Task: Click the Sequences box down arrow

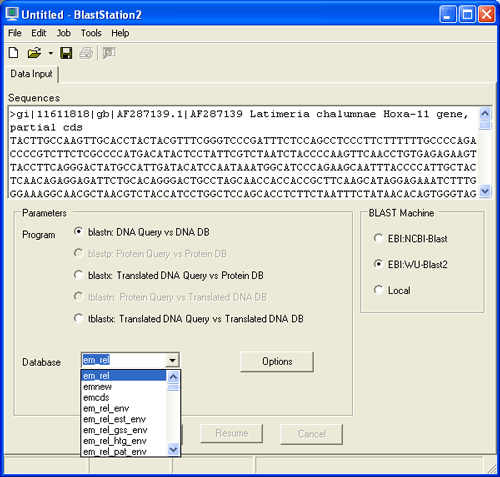Action: [485, 191]
